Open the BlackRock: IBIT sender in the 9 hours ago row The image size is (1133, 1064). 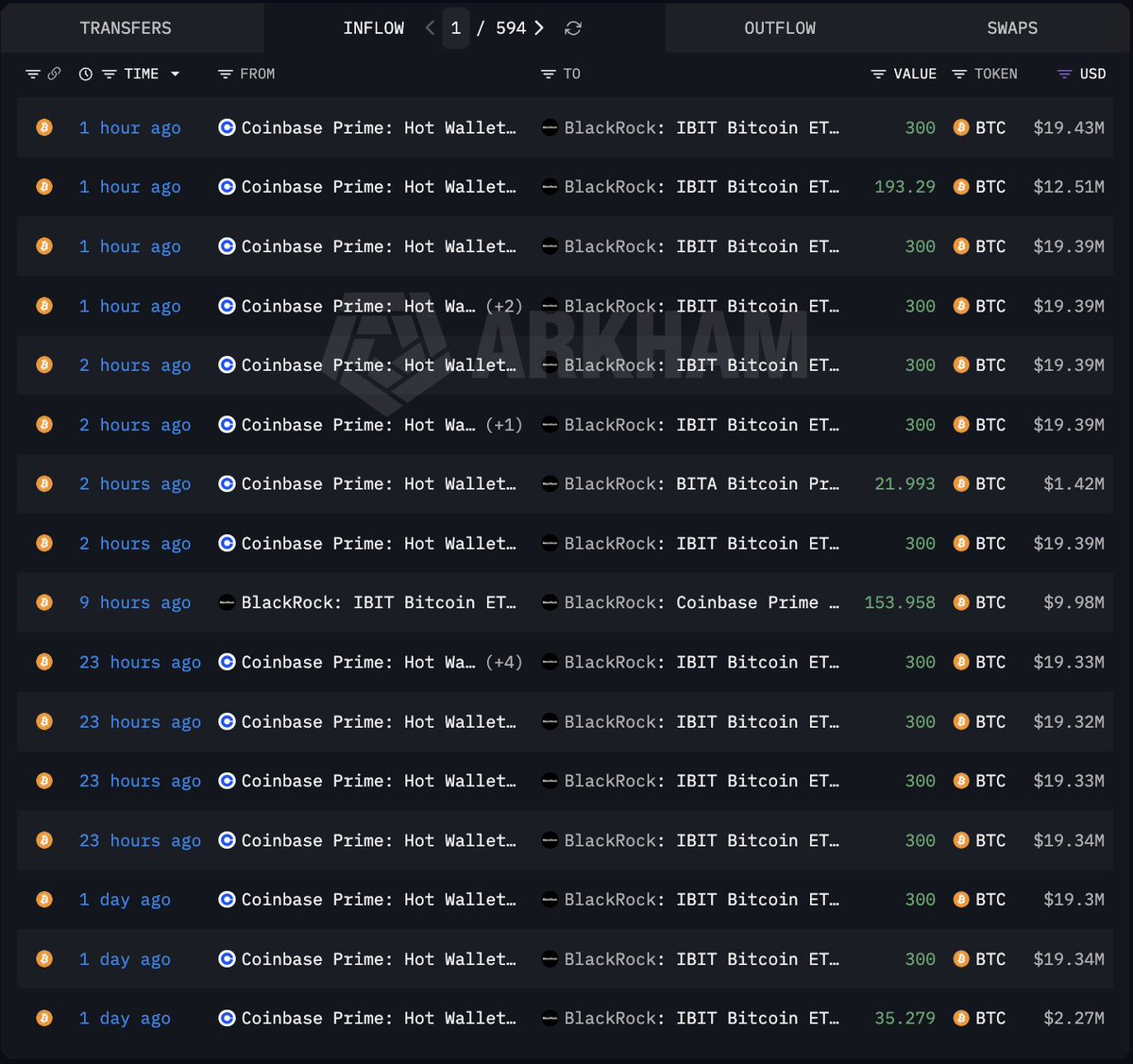379,602
